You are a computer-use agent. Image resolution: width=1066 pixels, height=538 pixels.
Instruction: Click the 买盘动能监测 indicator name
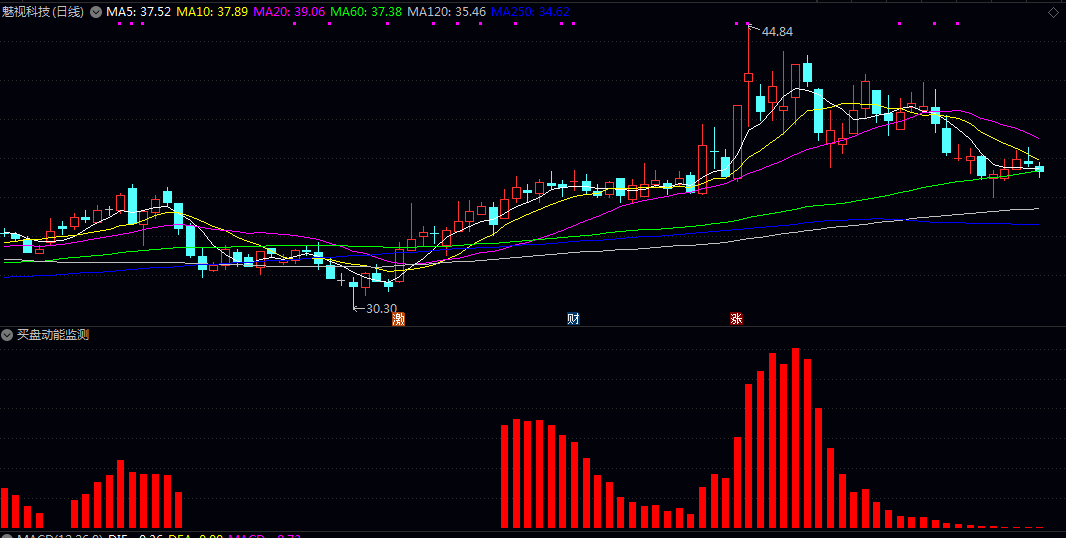[53, 335]
